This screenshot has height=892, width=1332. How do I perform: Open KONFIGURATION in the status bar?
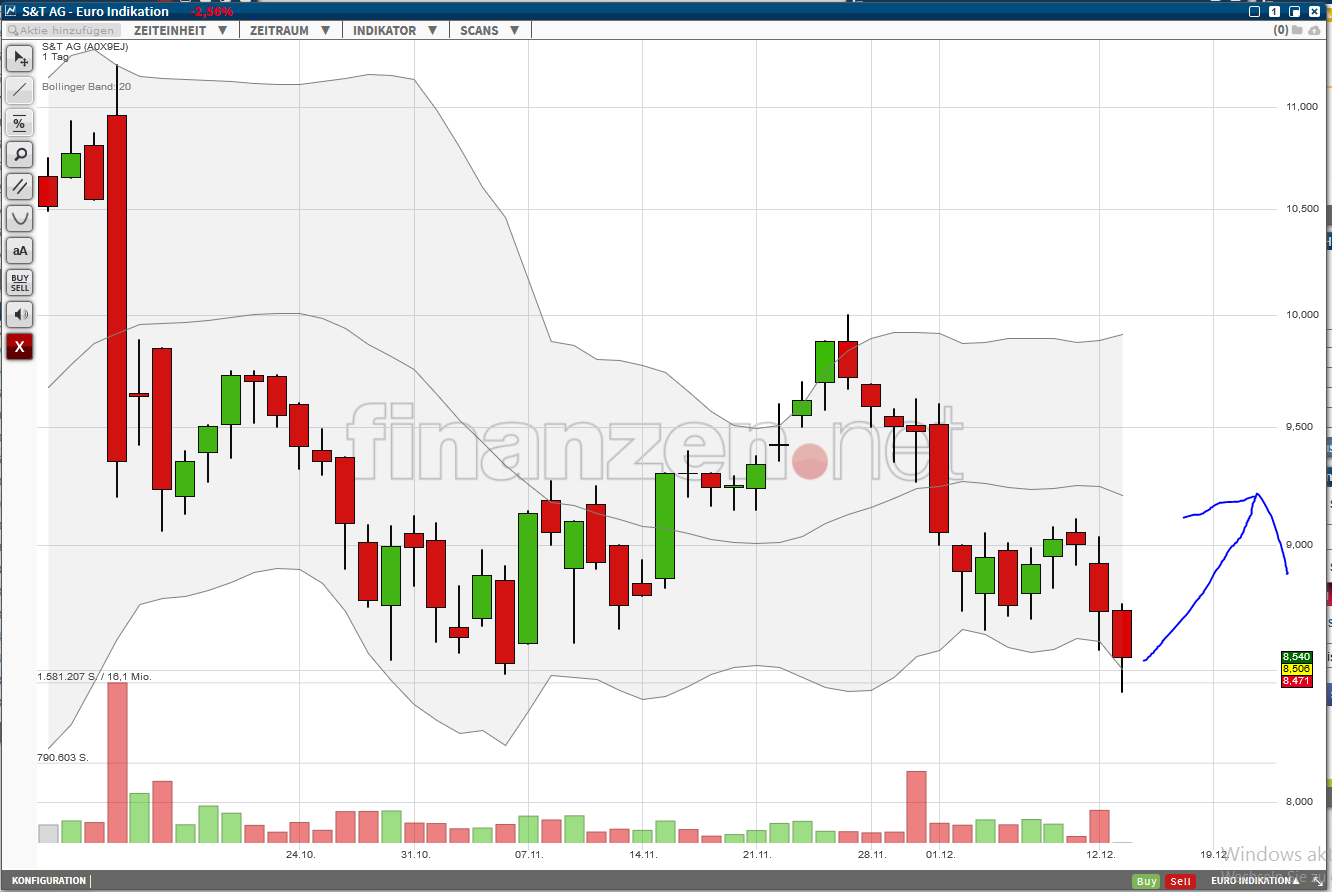(x=48, y=881)
